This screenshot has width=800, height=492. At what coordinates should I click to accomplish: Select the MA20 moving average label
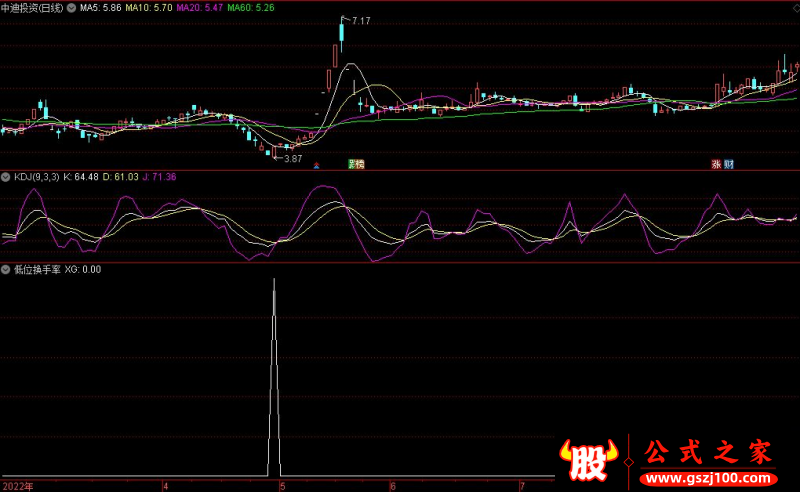pos(201,7)
